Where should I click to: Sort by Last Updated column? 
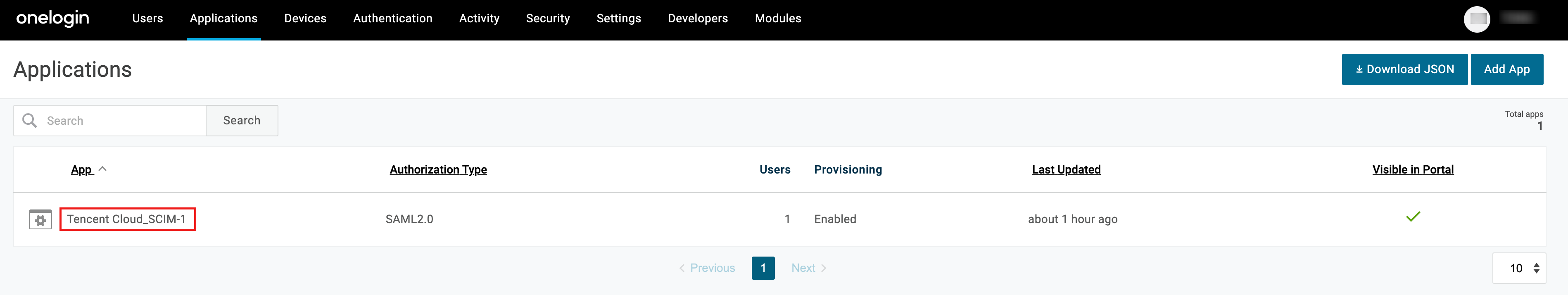[x=1065, y=170]
